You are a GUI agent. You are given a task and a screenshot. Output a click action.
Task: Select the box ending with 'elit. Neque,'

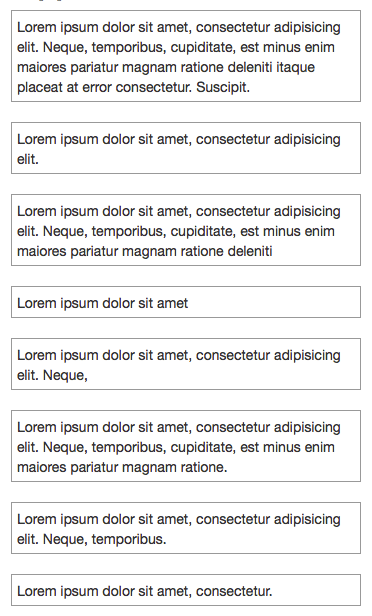tap(186, 364)
